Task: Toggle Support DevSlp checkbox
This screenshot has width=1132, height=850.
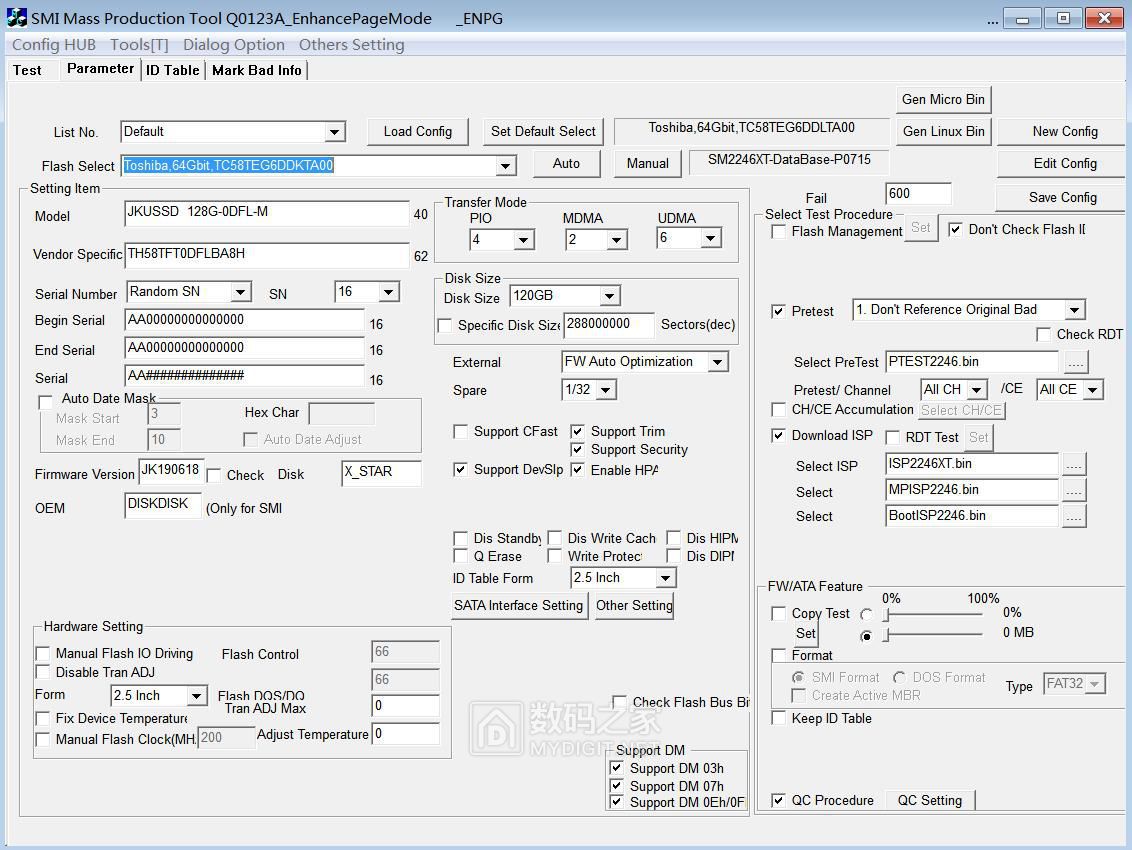Action: 460,469
